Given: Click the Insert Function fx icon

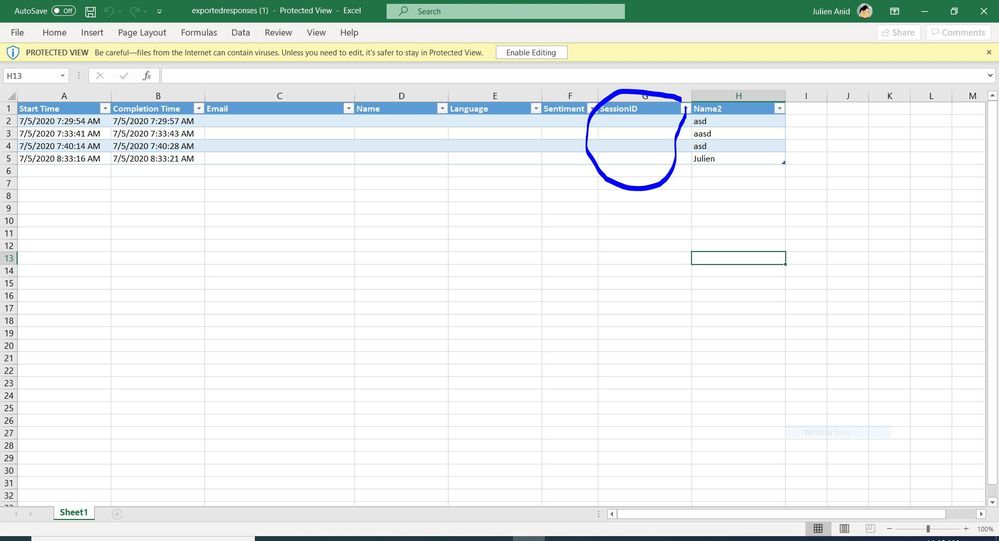Looking at the screenshot, I should tap(147, 76).
